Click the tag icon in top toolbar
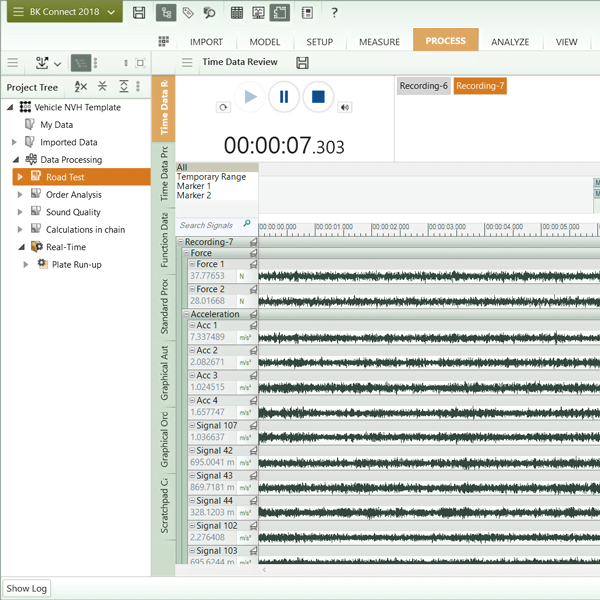Viewport: 600px width, 600px height. 188,13
